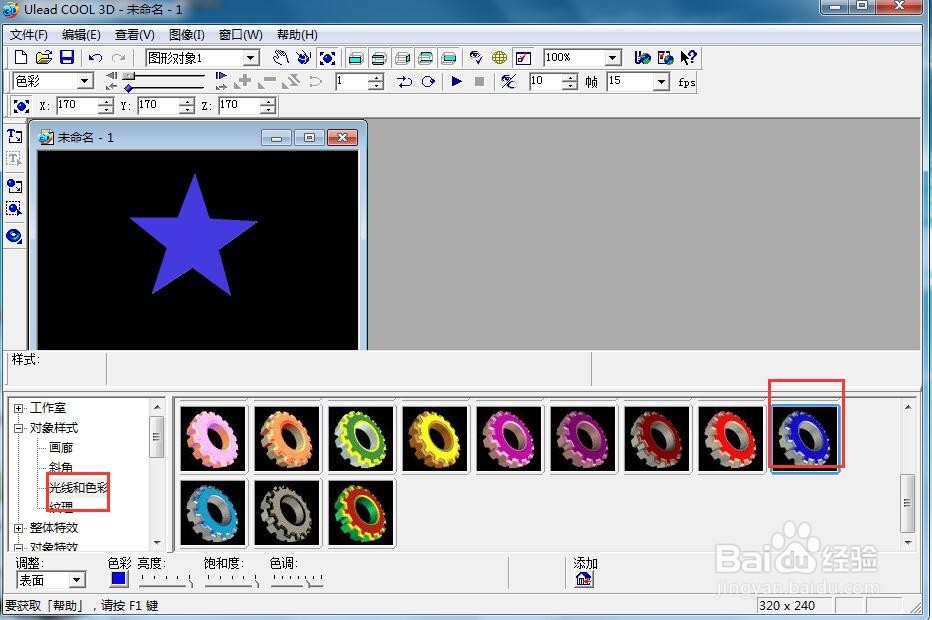Viewport: 932px width, 620px height.
Task: Select 光线和色彩 in the style tree
Action: click(x=78, y=487)
